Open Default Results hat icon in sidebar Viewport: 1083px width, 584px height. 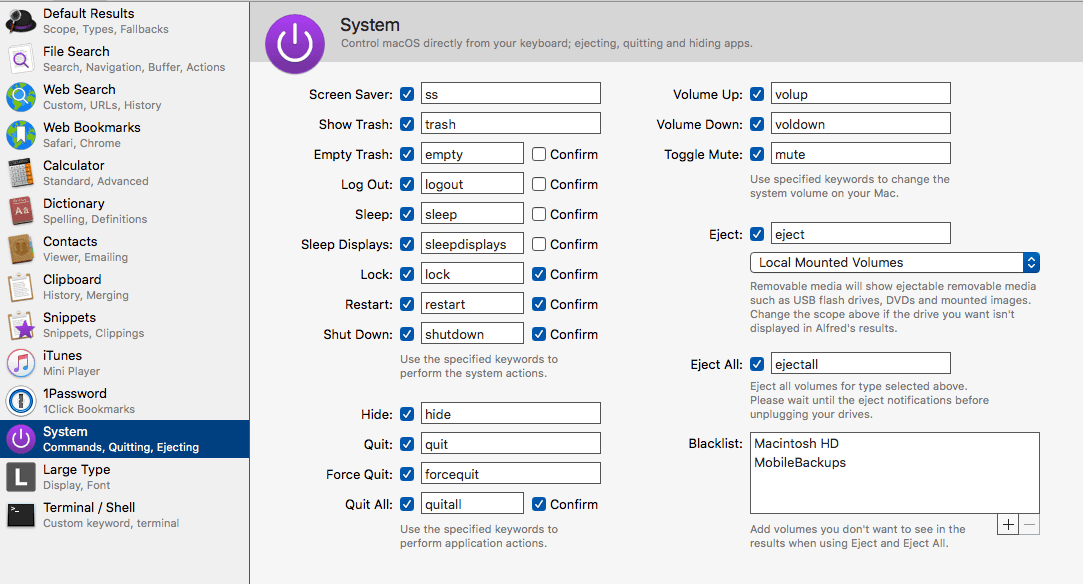tap(21, 21)
